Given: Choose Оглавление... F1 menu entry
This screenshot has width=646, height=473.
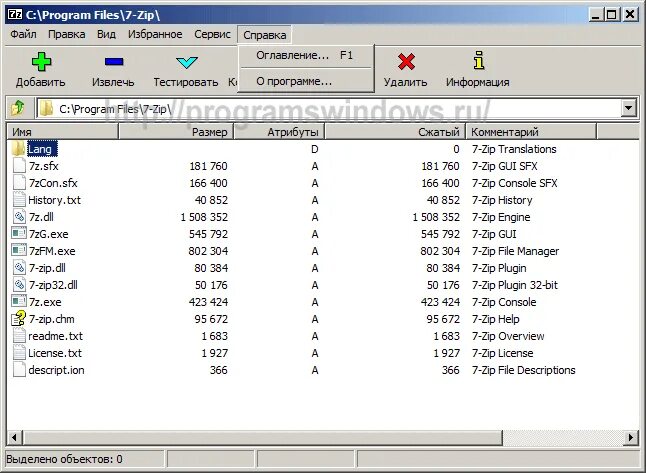Looking at the screenshot, I should 306,55.
